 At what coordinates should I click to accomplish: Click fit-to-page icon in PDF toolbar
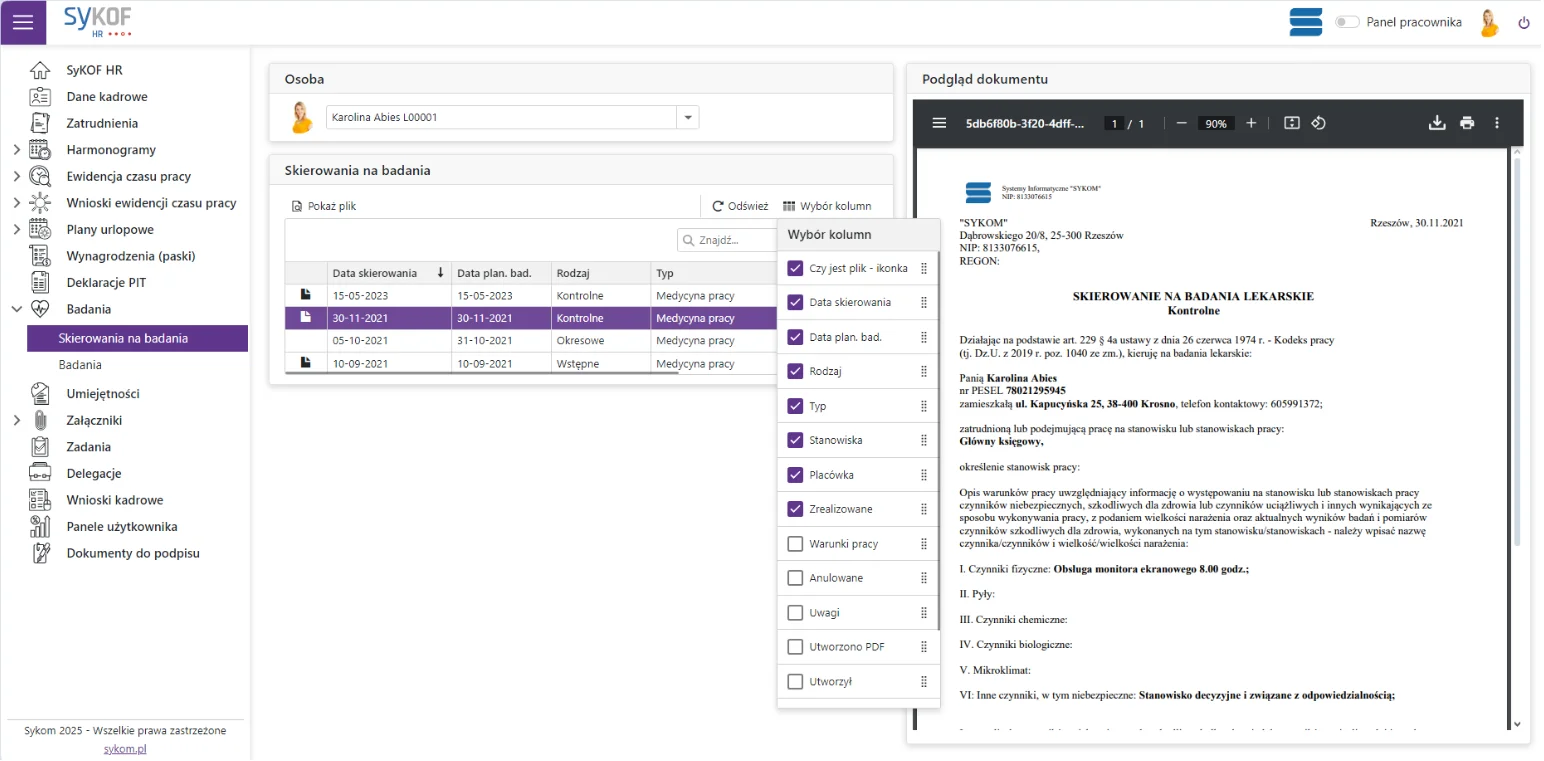tap(1291, 123)
